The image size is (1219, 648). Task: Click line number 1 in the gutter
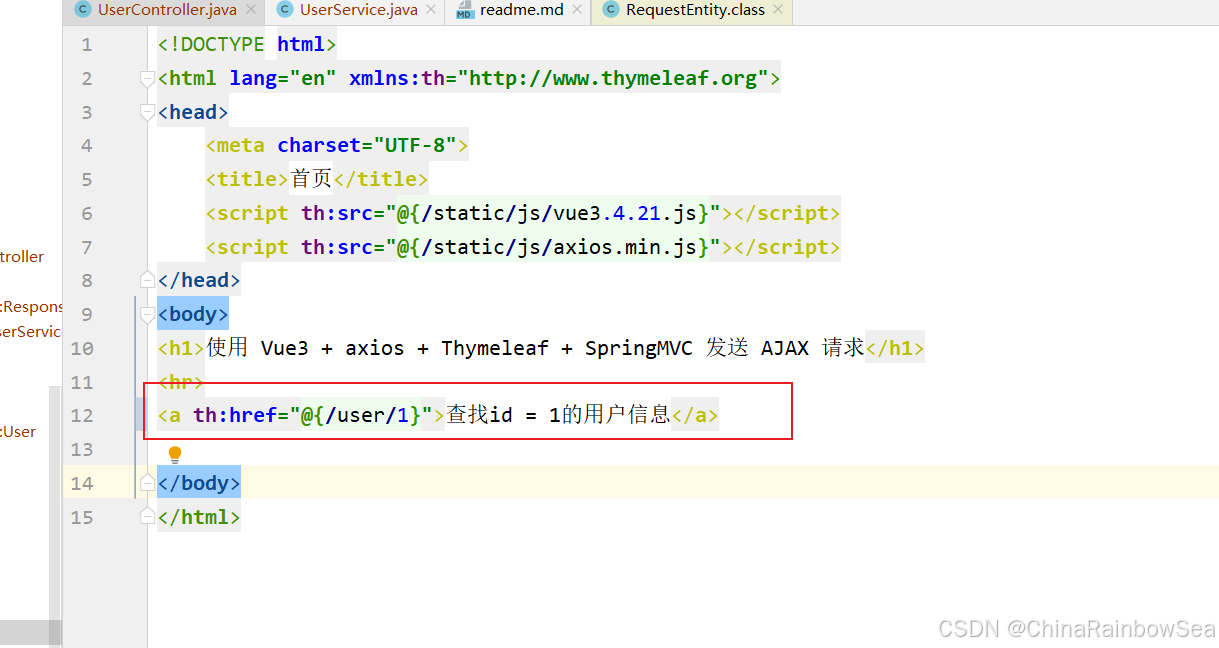tap(87, 45)
